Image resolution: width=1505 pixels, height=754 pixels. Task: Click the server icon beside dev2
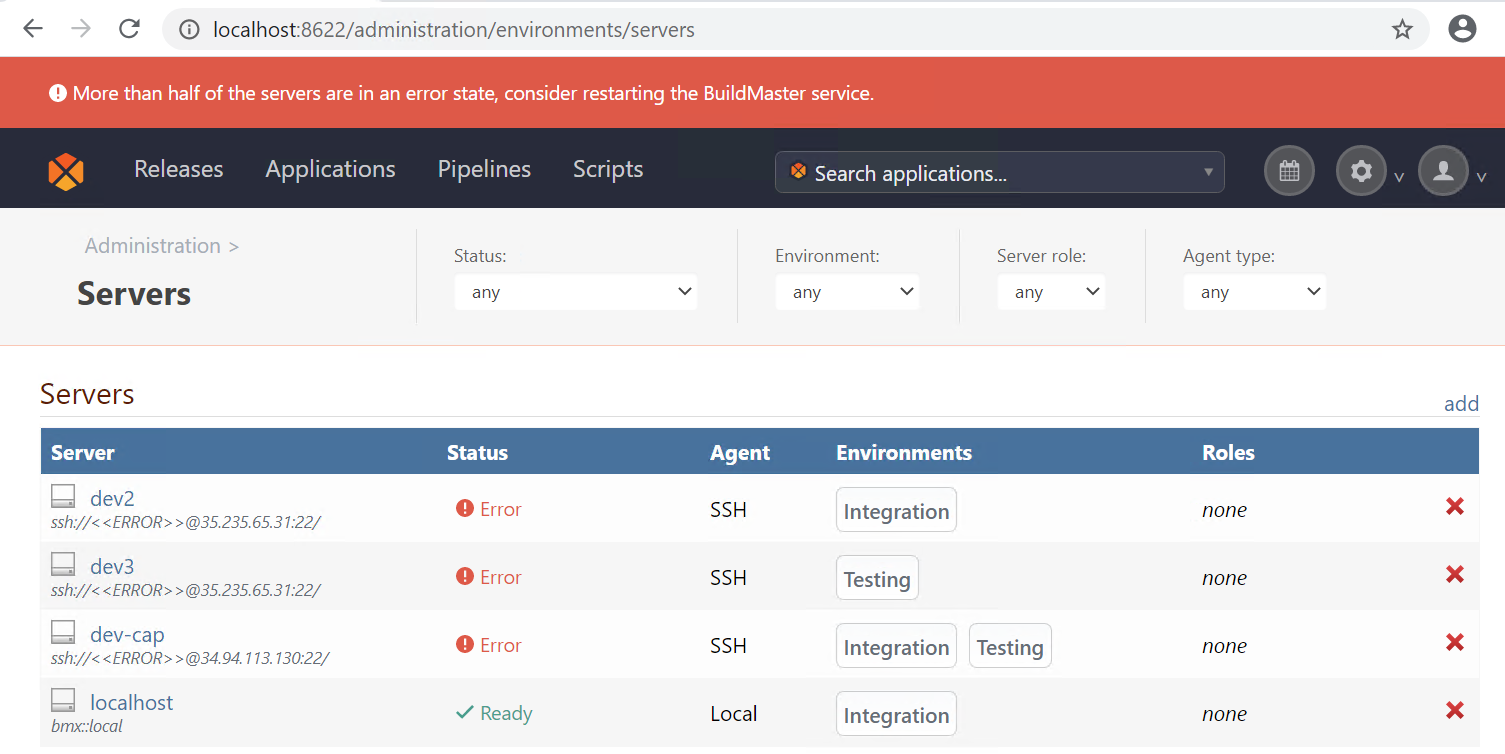point(64,496)
